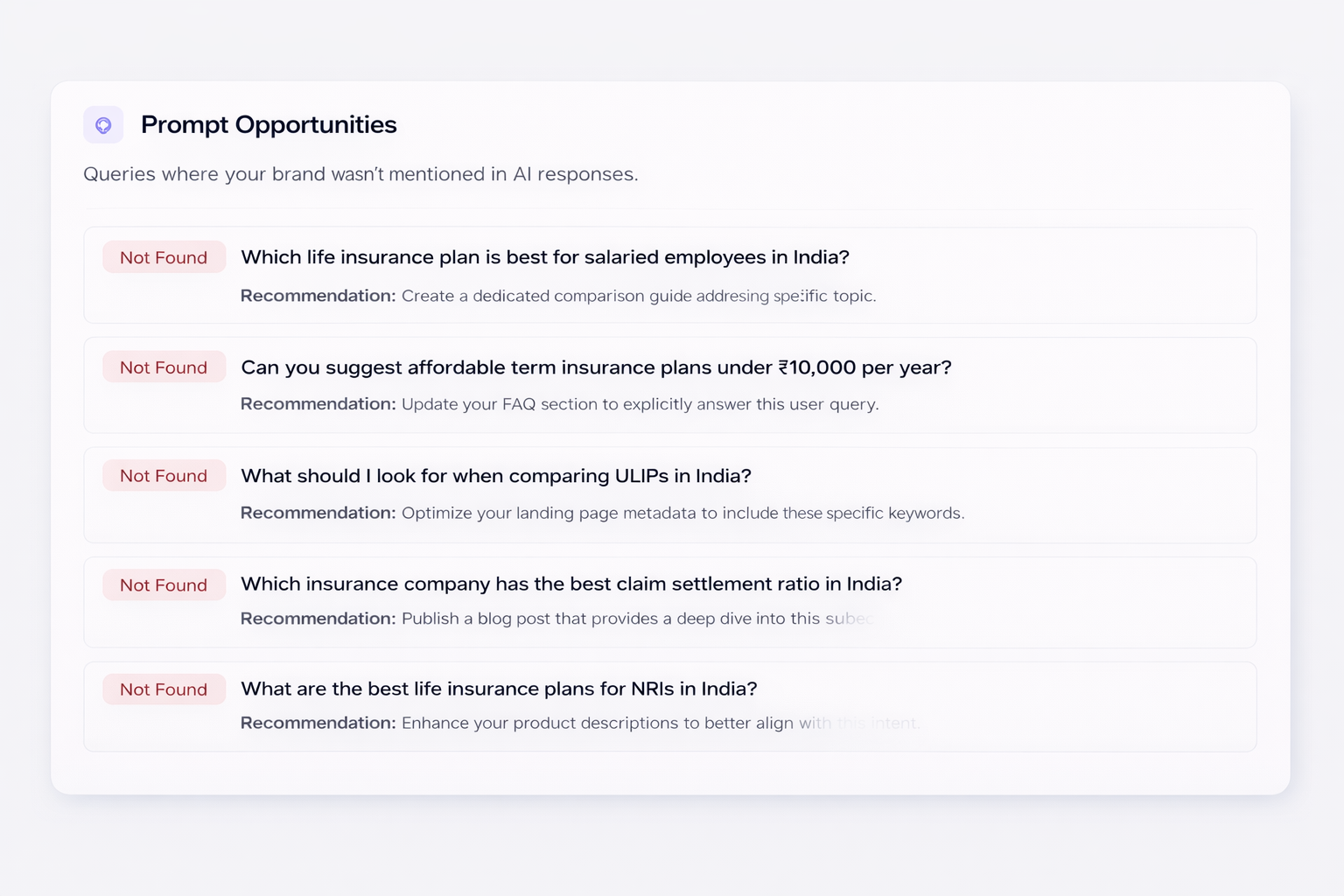Click the bold 'Recommendation:' label under the NRIs query
This screenshot has width=1344, height=896.
click(x=318, y=723)
